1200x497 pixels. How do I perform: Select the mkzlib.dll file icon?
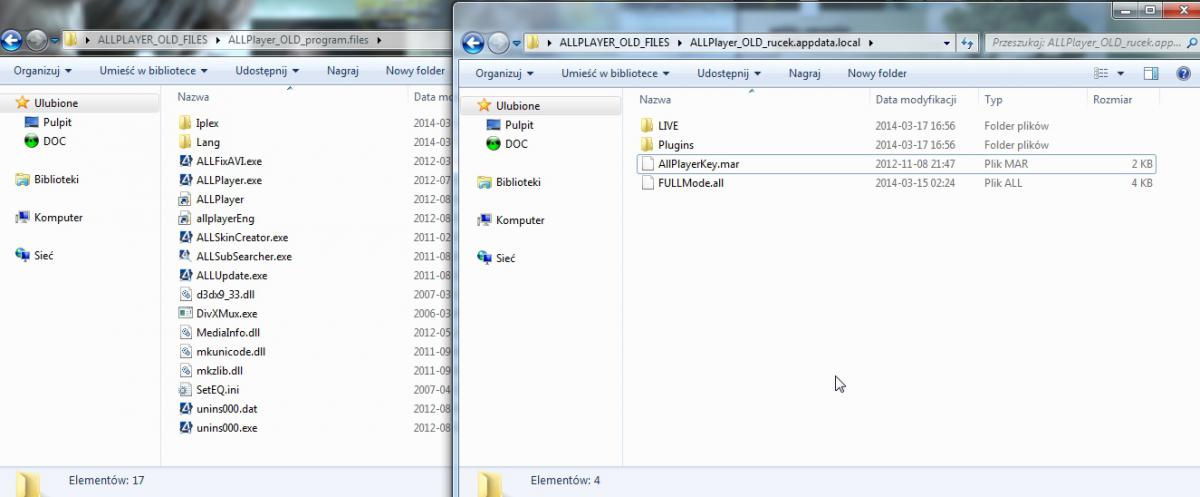(185, 370)
